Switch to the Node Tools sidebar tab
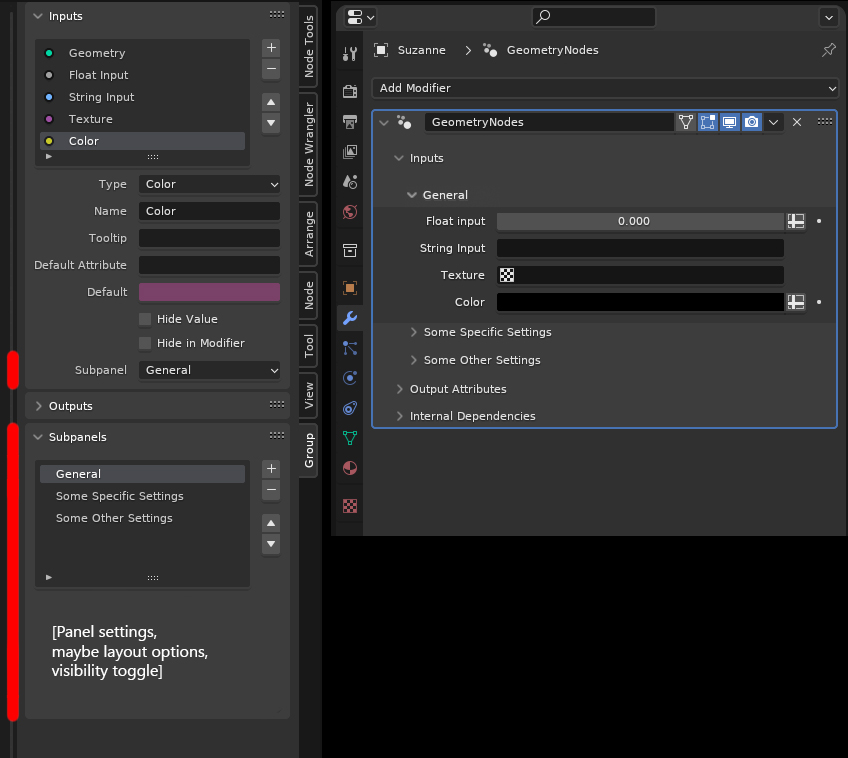 (308, 46)
